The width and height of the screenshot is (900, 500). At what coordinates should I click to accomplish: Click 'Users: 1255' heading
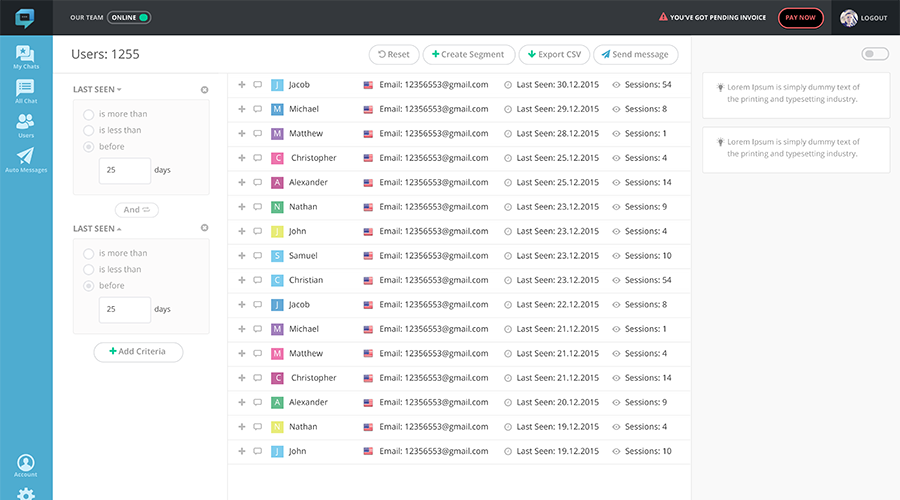click(x=105, y=55)
